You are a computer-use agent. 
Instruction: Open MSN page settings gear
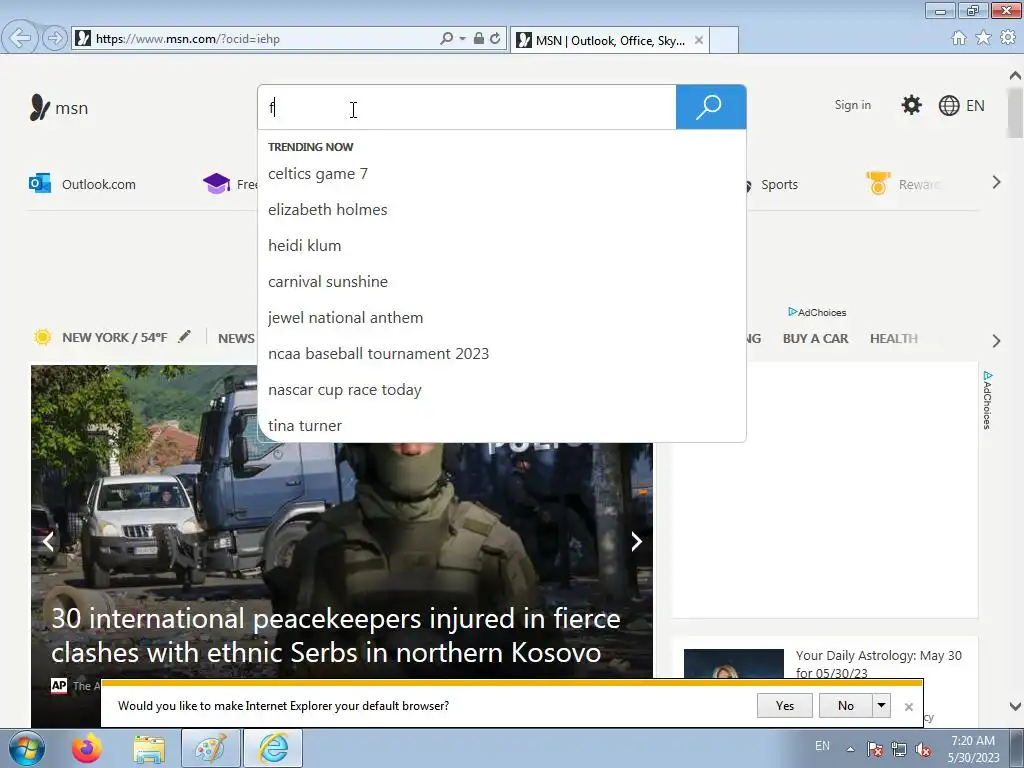pos(911,105)
